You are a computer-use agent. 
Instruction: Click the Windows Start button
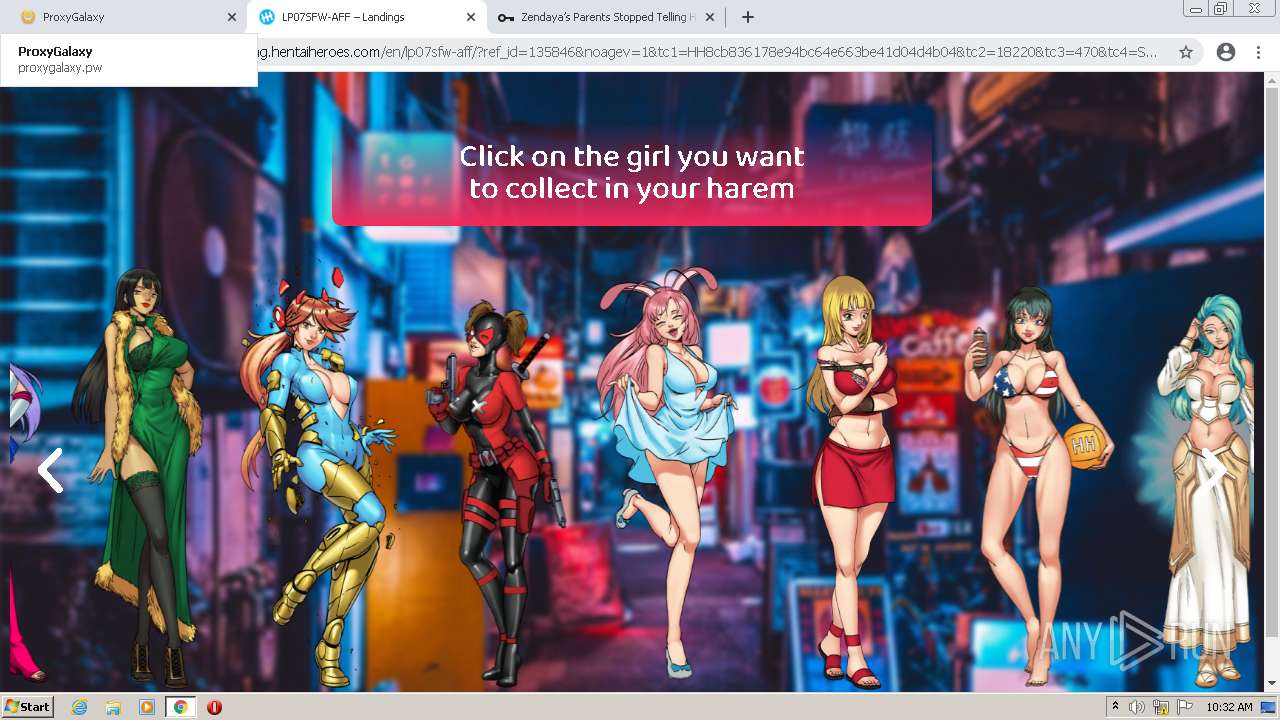[28, 707]
